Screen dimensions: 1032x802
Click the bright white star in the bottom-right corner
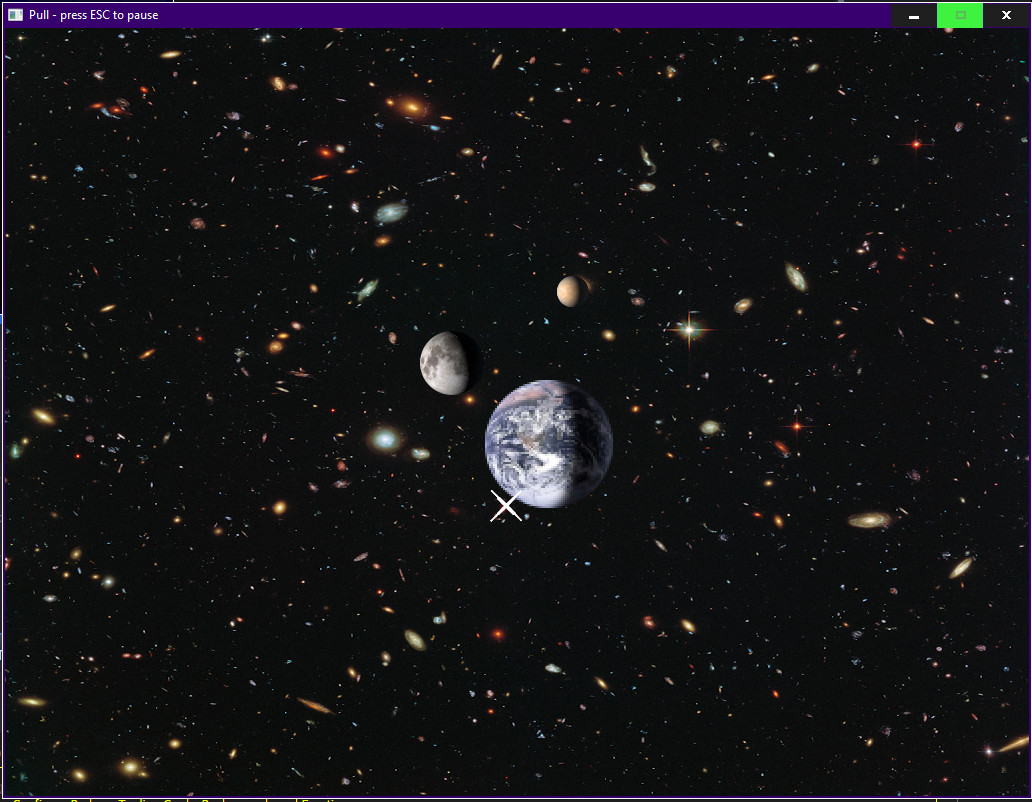pyautogui.click(x=989, y=750)
